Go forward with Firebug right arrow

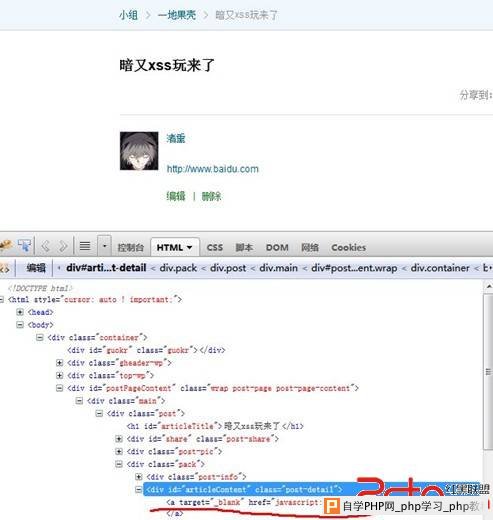[x=63, y=246]
